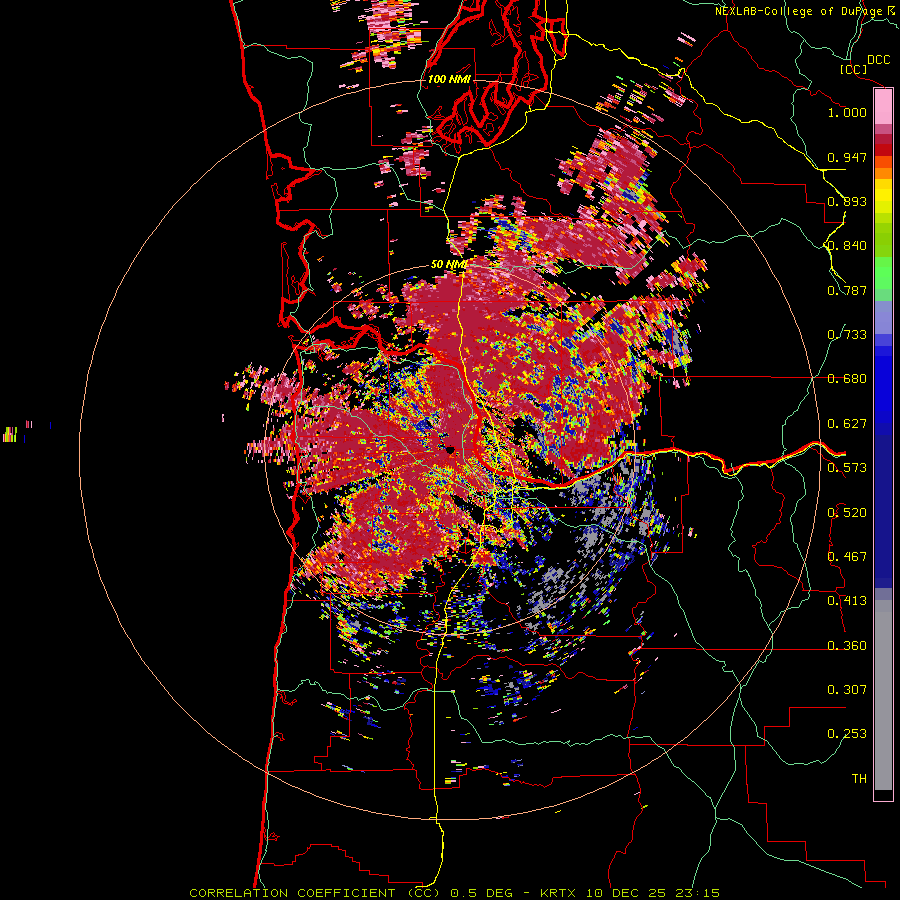The image size is (900, 900).
Task: Select the 0.840 legend value
Action: tap(847, 246)
